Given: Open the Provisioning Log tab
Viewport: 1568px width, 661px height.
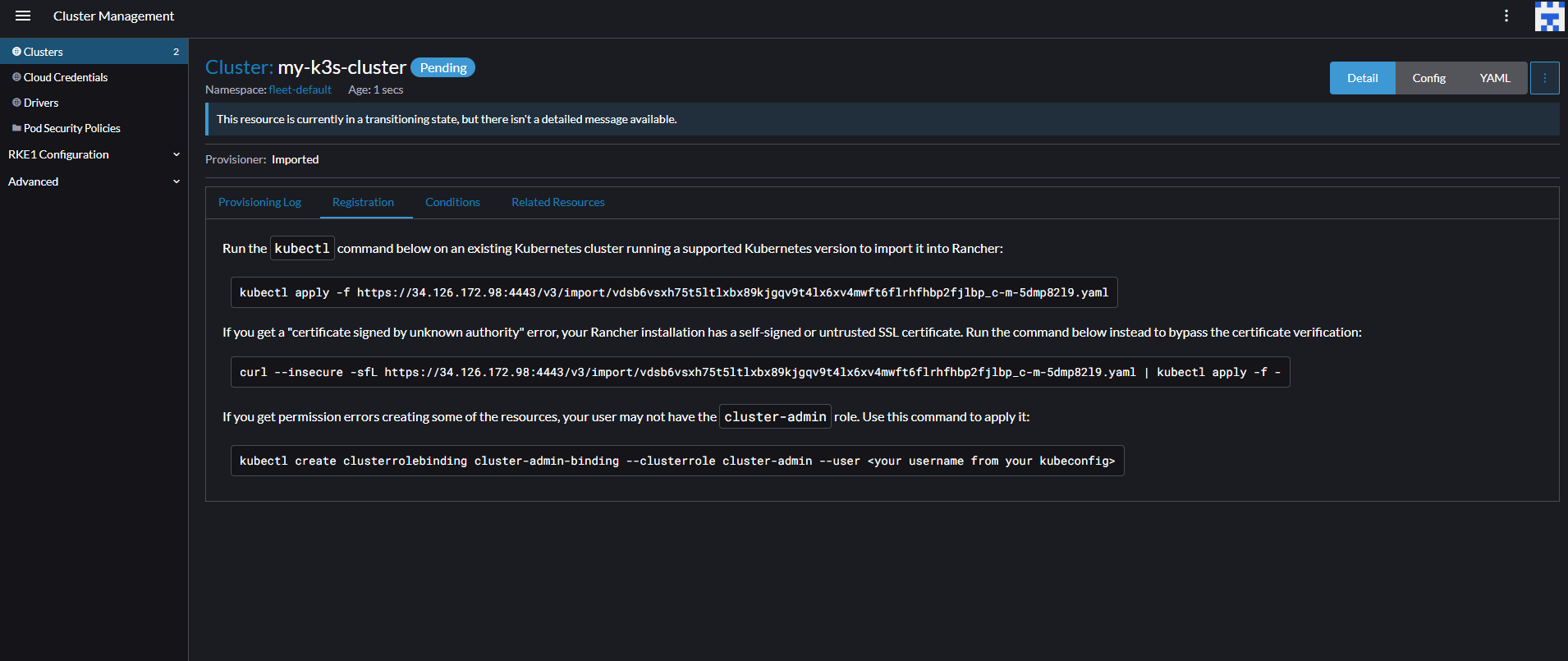Looking at the screenshot, I should point(259,202).
